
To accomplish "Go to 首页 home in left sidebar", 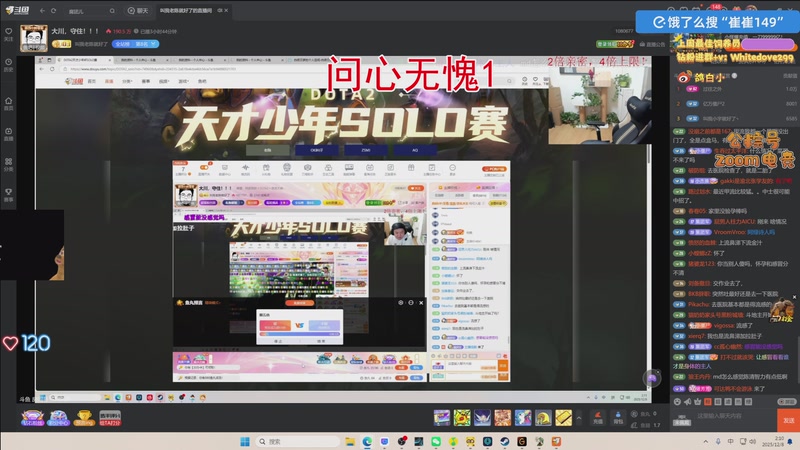I will [x=8, y=104].
